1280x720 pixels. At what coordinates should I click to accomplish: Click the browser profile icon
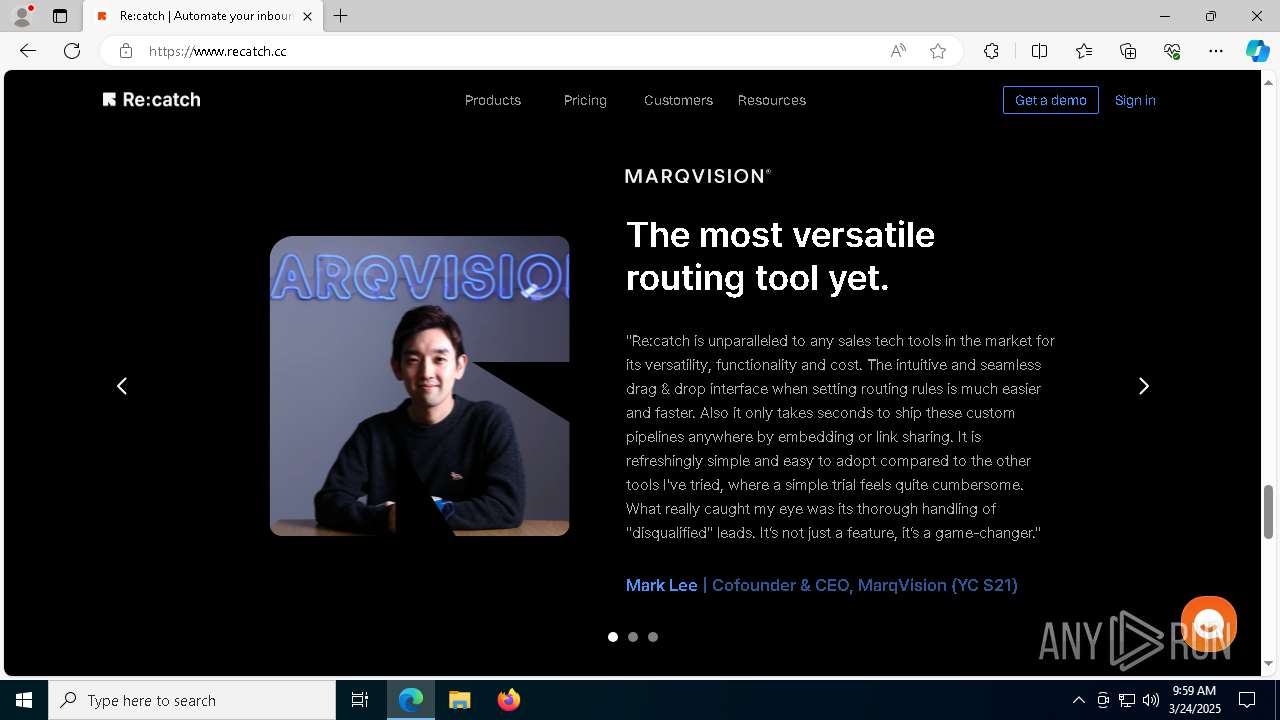[22, 16]
